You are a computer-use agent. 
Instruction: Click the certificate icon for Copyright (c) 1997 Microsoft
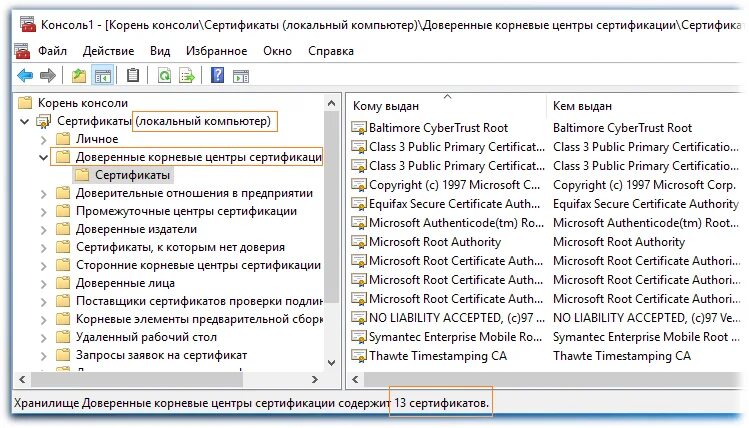point(359,185)
